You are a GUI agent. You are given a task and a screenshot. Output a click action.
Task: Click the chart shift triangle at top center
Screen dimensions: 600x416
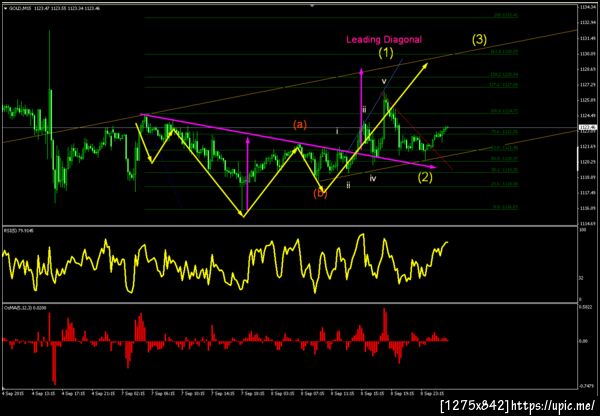[x=312, y=6]
